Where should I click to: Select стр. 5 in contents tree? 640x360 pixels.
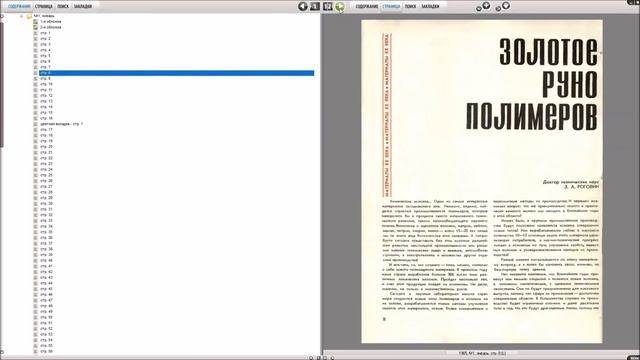(45, 56)
